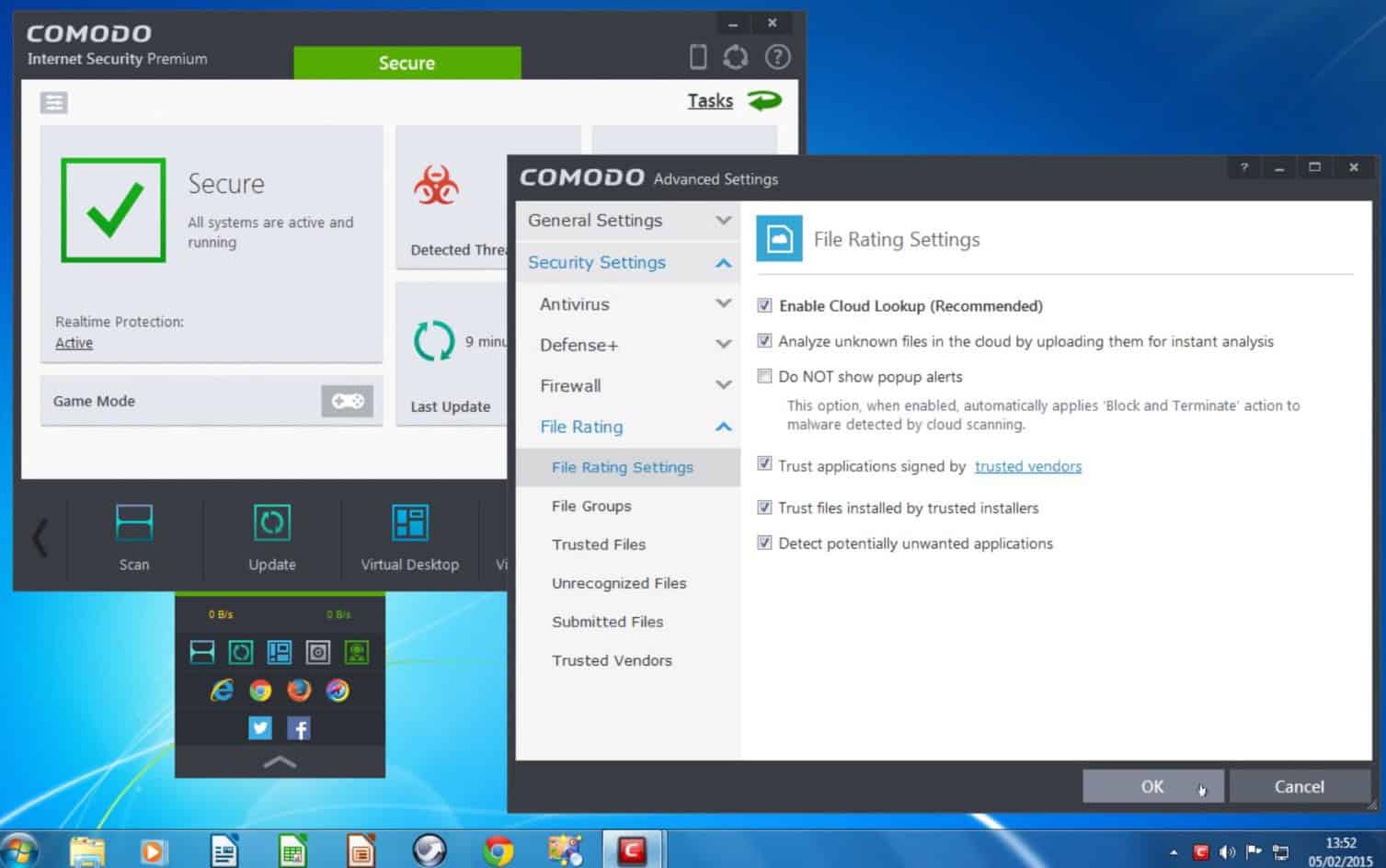Expand General Settings chevron

click(x=724, y=221)
